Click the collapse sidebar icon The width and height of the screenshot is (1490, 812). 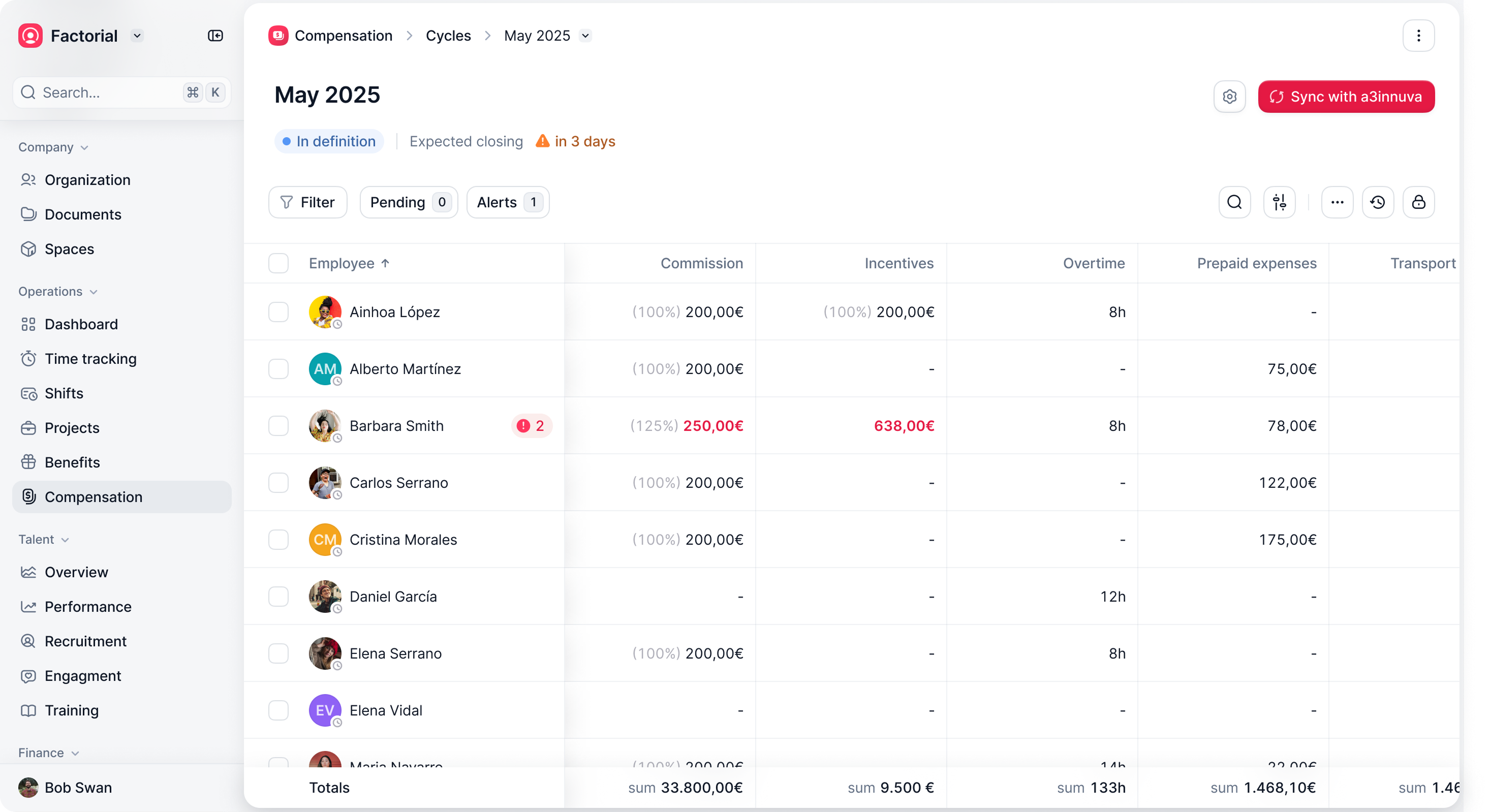click(215, 36)
